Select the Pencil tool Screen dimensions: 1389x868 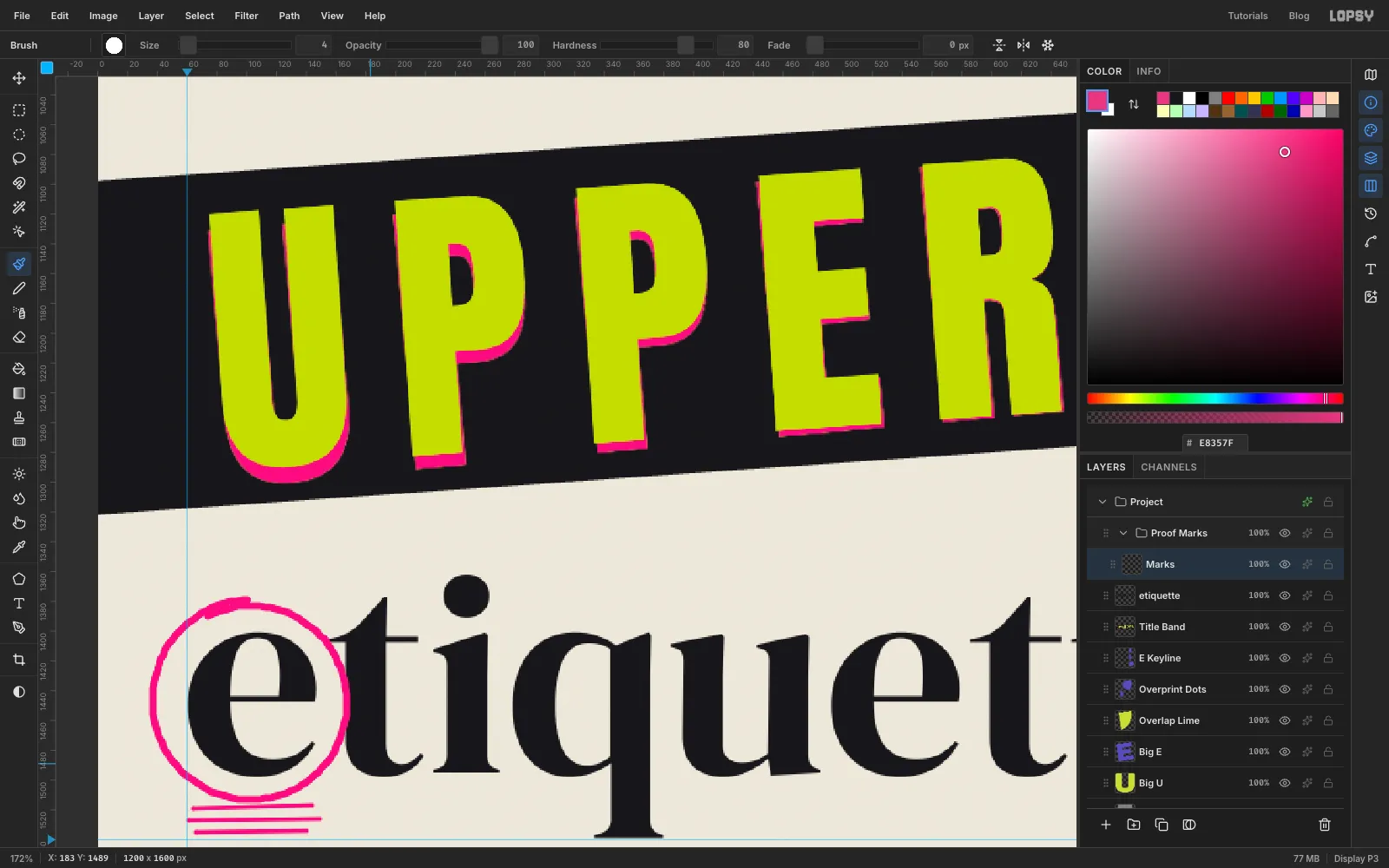[x=18, y=288]
